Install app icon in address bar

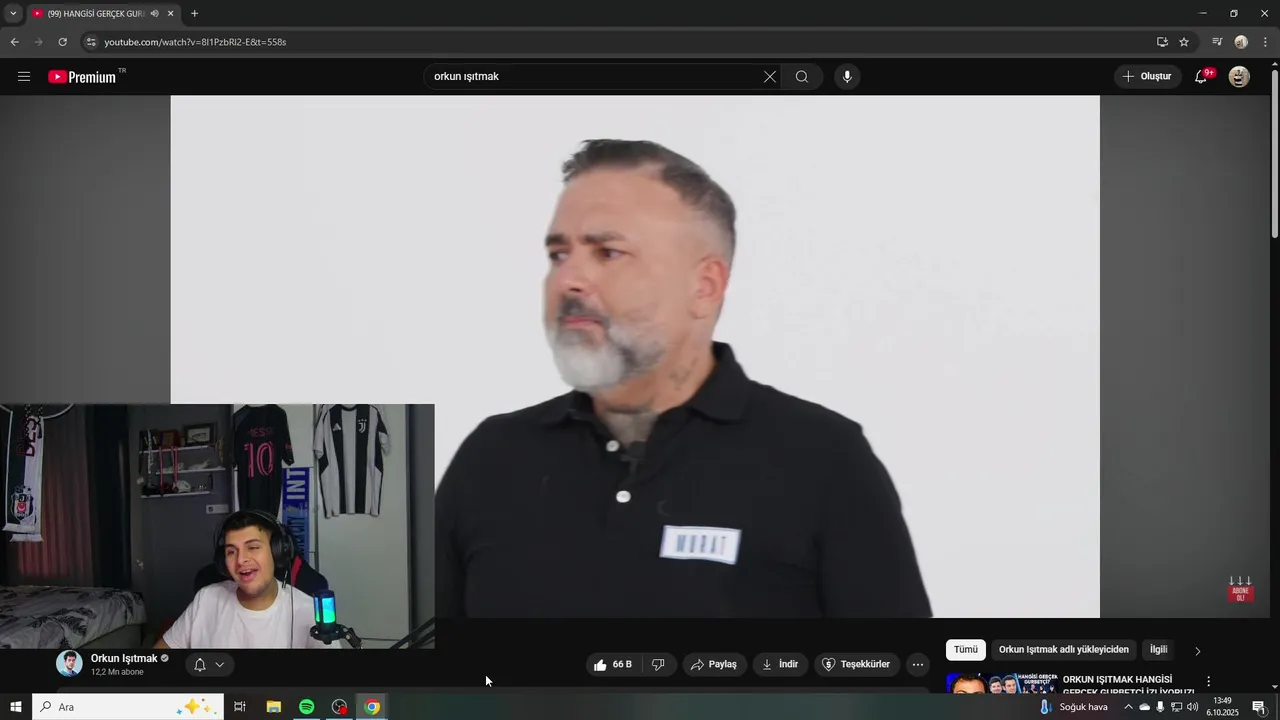1162,42
